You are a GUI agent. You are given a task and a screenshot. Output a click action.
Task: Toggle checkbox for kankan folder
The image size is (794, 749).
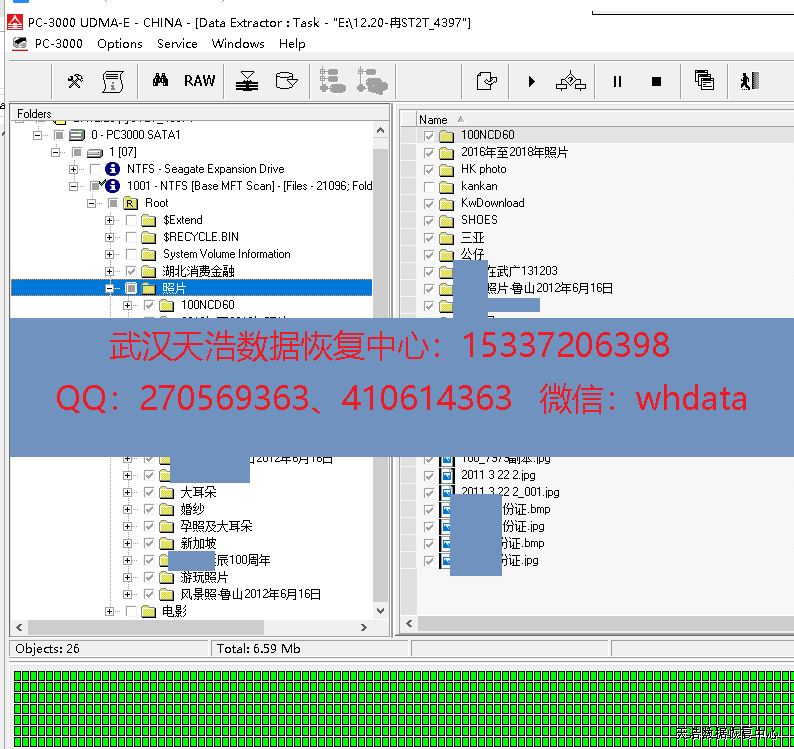pos(429,186)
